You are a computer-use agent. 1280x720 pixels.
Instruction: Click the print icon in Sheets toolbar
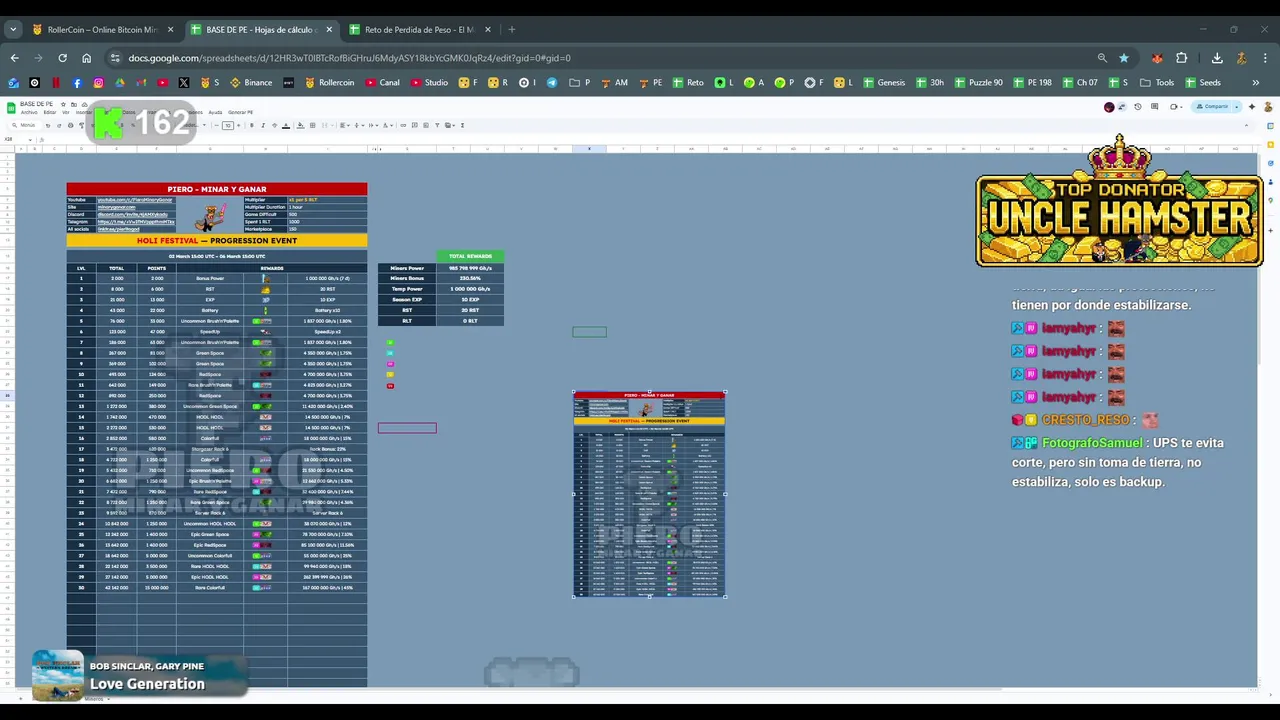pyautogui.click(x=70, y=125)
